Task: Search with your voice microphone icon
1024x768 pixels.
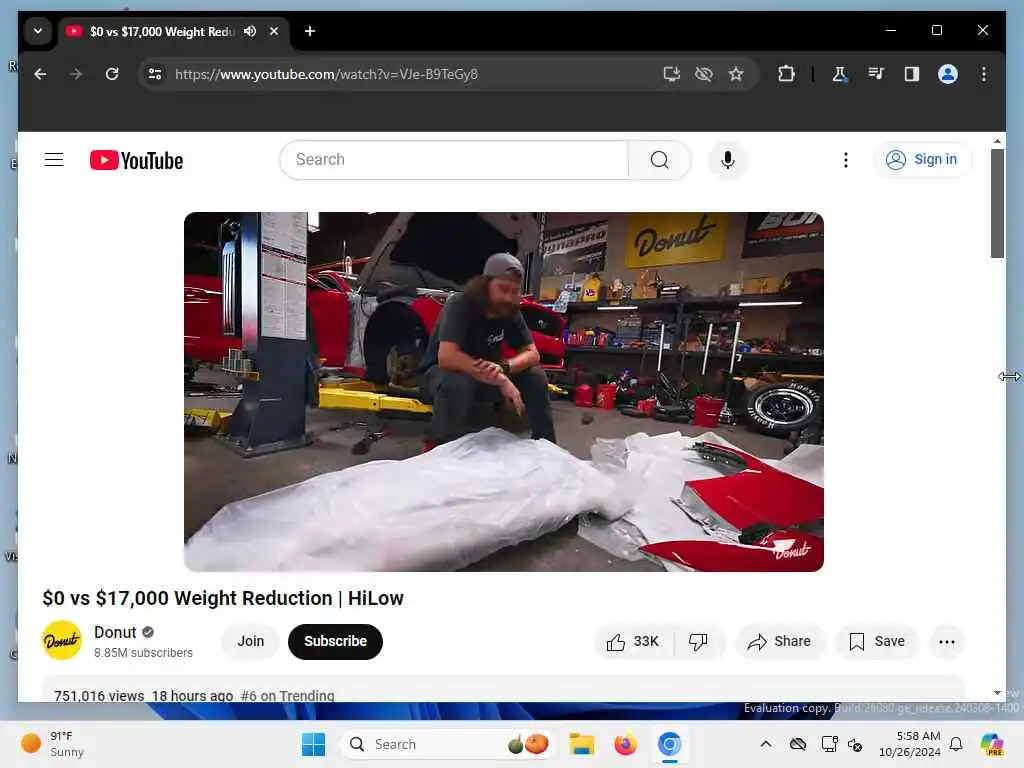Action: tap(728, 160)
